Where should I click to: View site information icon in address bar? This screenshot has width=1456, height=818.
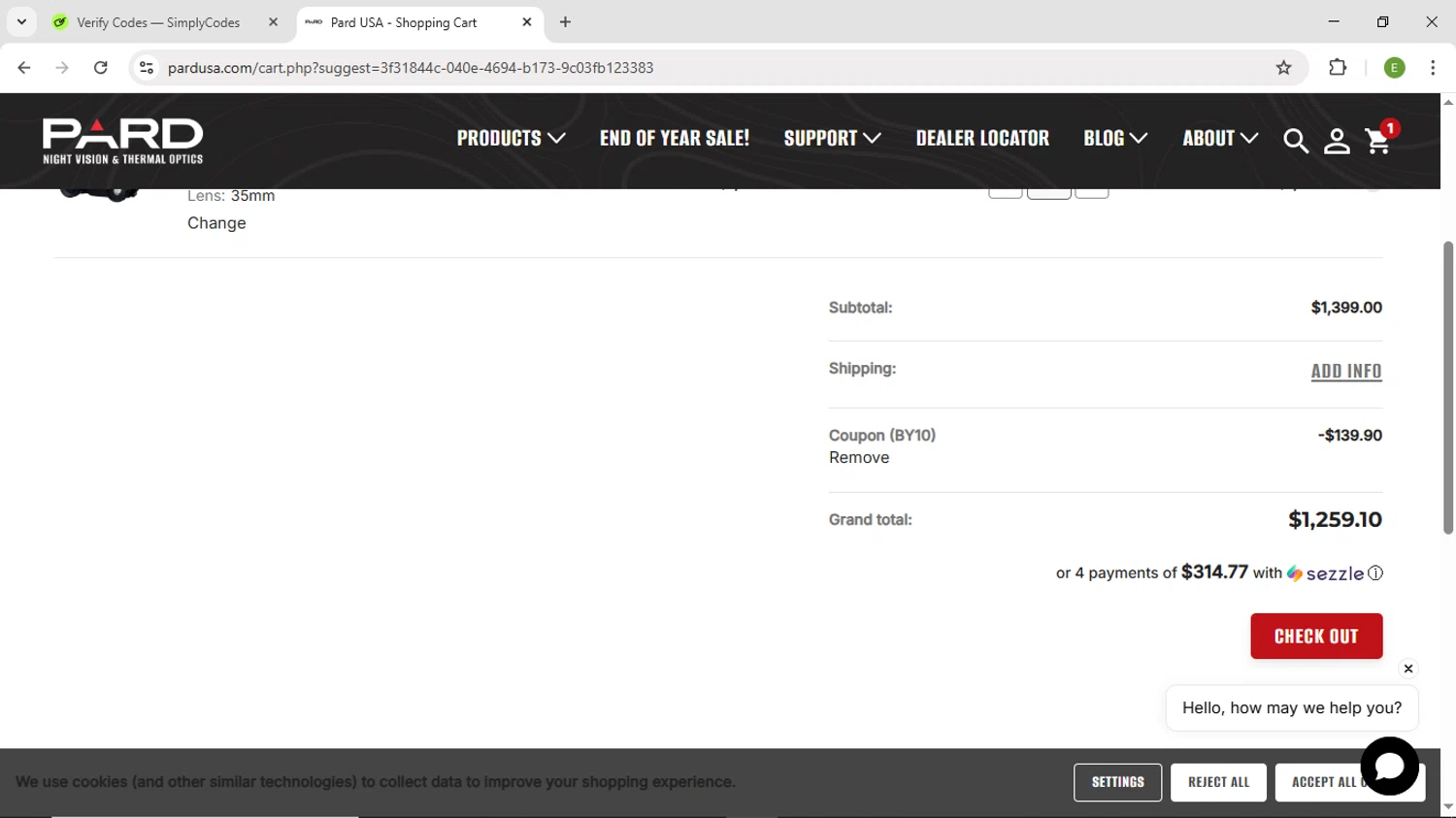[x=147, y=68]
